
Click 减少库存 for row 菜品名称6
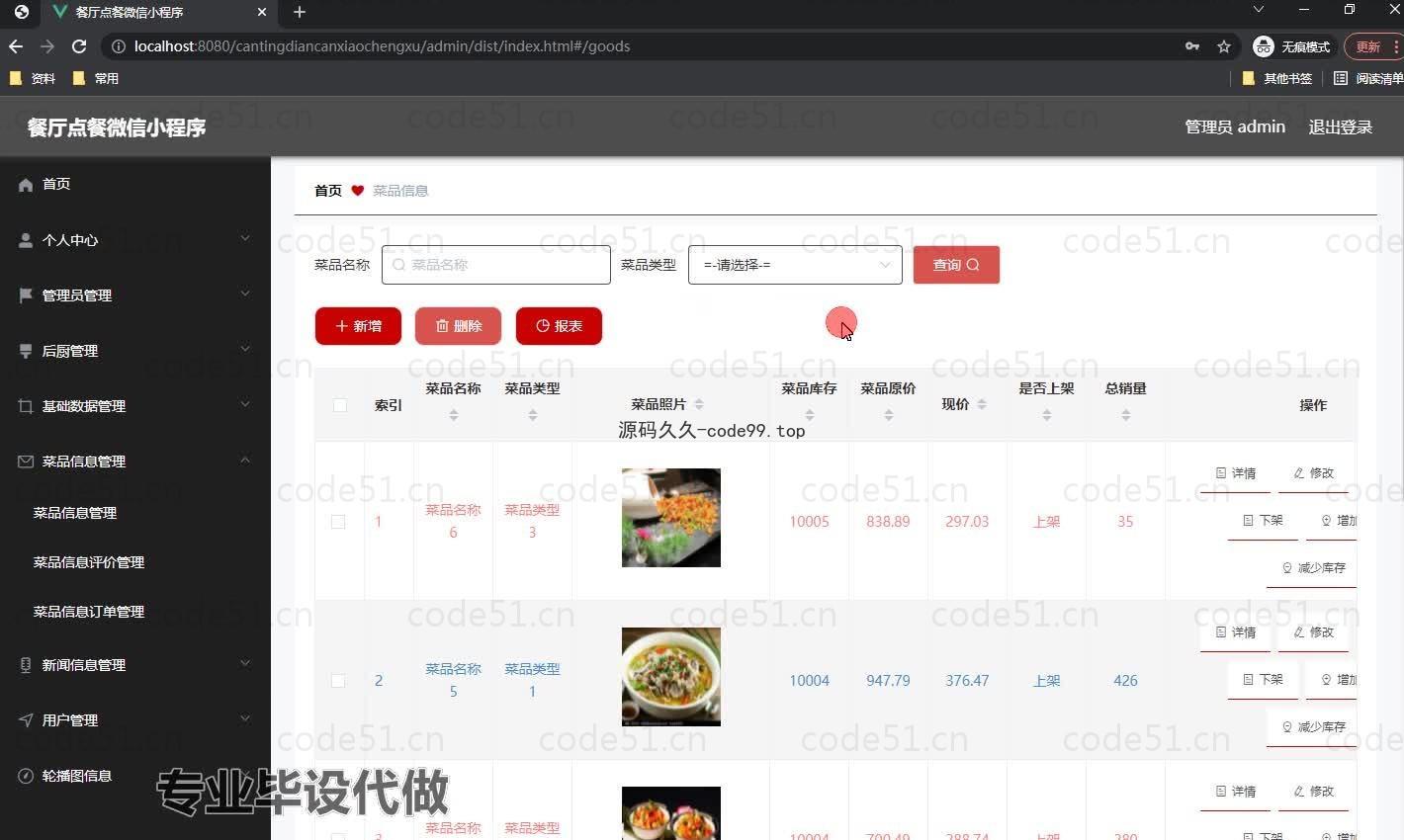(1312, 568)
